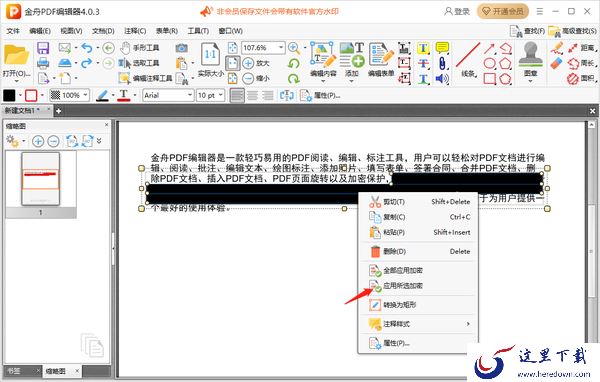
Task: Open the zoom level 107.6% dropdown
Action: (281, 47)
